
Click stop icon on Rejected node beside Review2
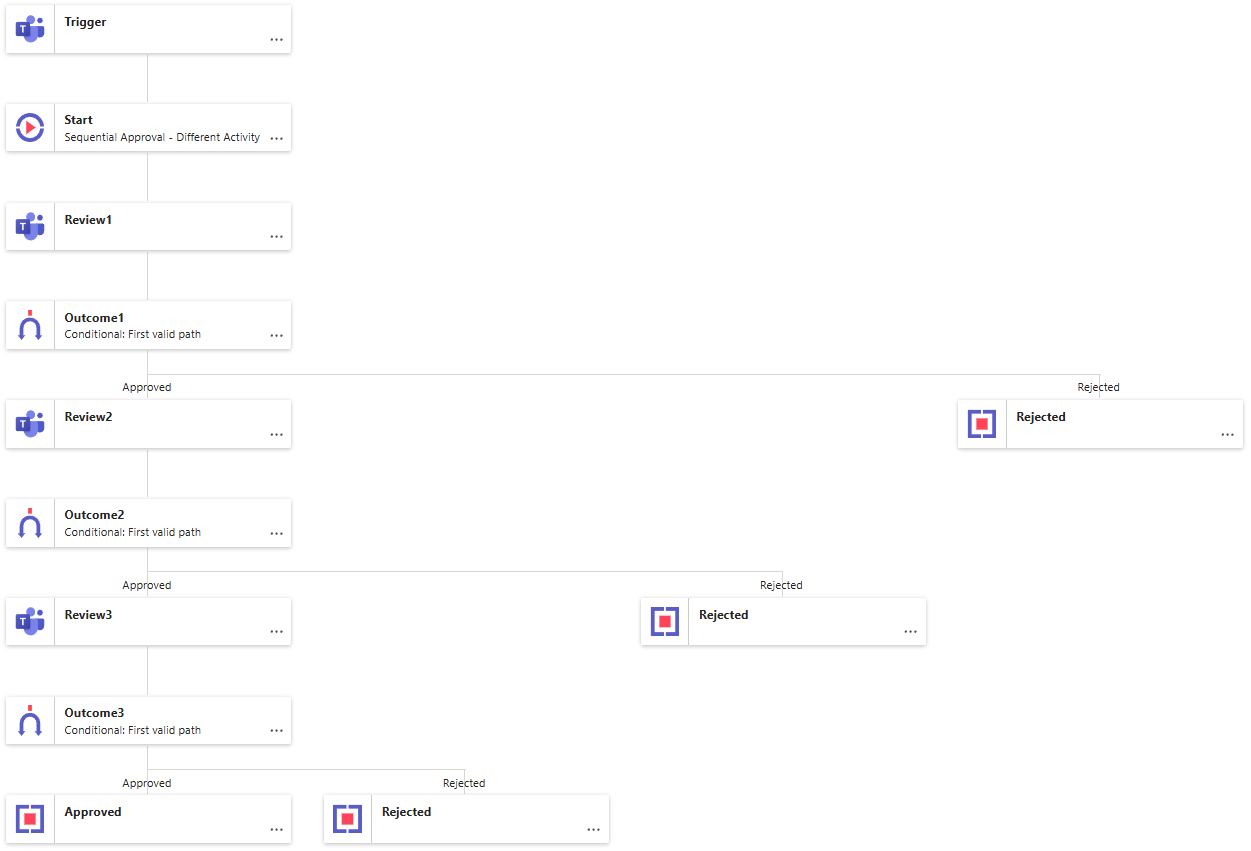[x=982, y=424]
